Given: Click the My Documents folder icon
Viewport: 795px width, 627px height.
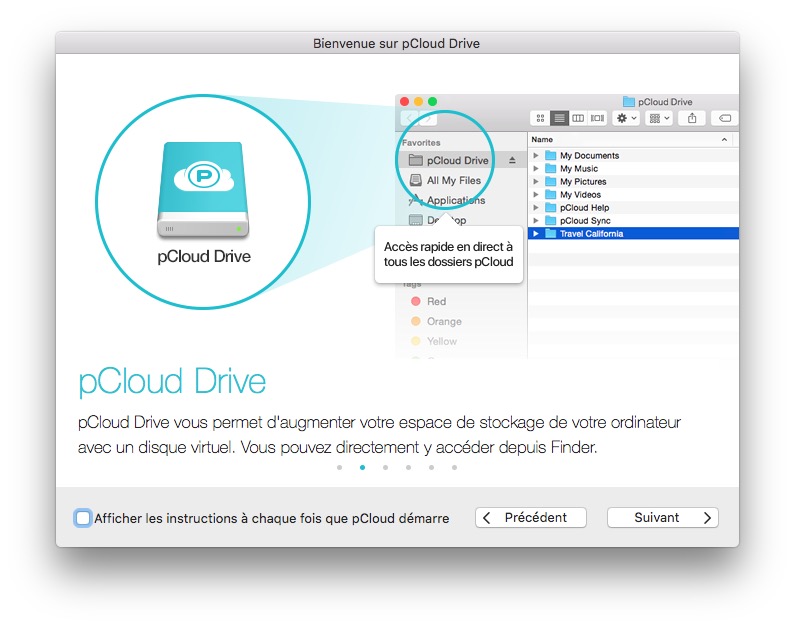Looking at the screenshot, I should pos(550,155).
